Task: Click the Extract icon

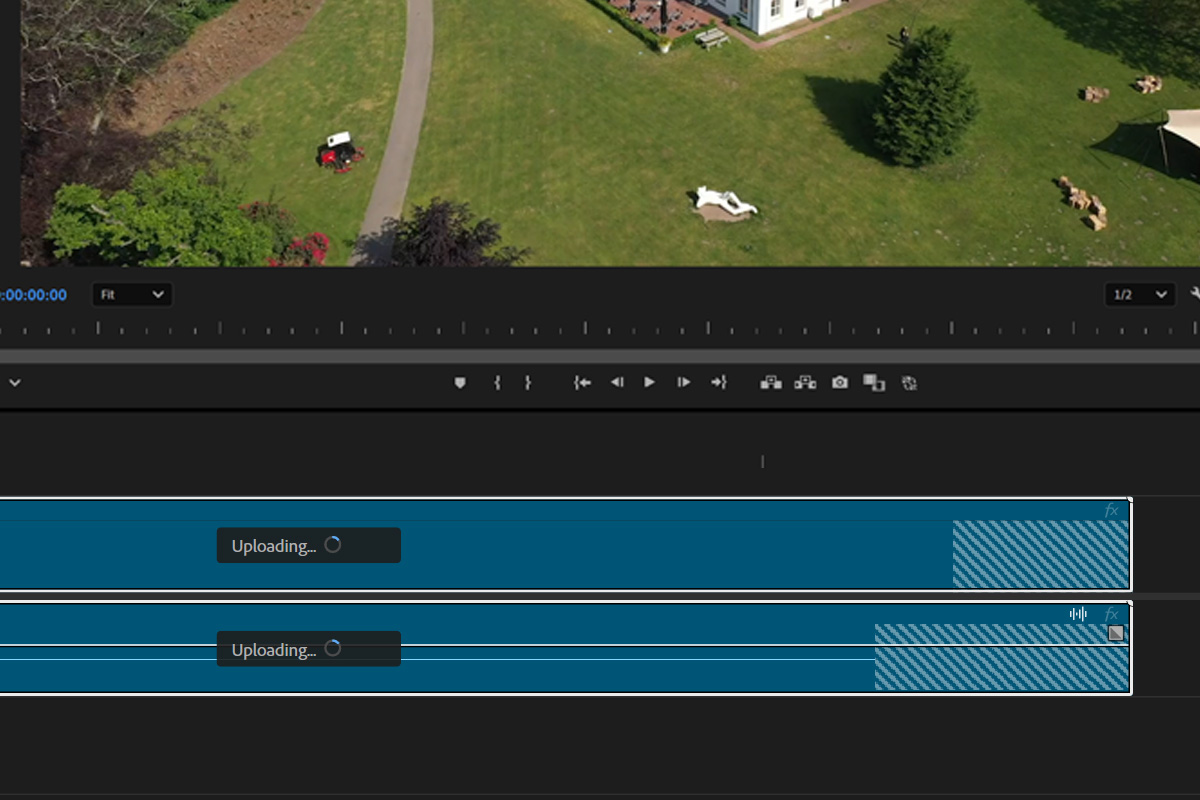Action: point(805,382)
